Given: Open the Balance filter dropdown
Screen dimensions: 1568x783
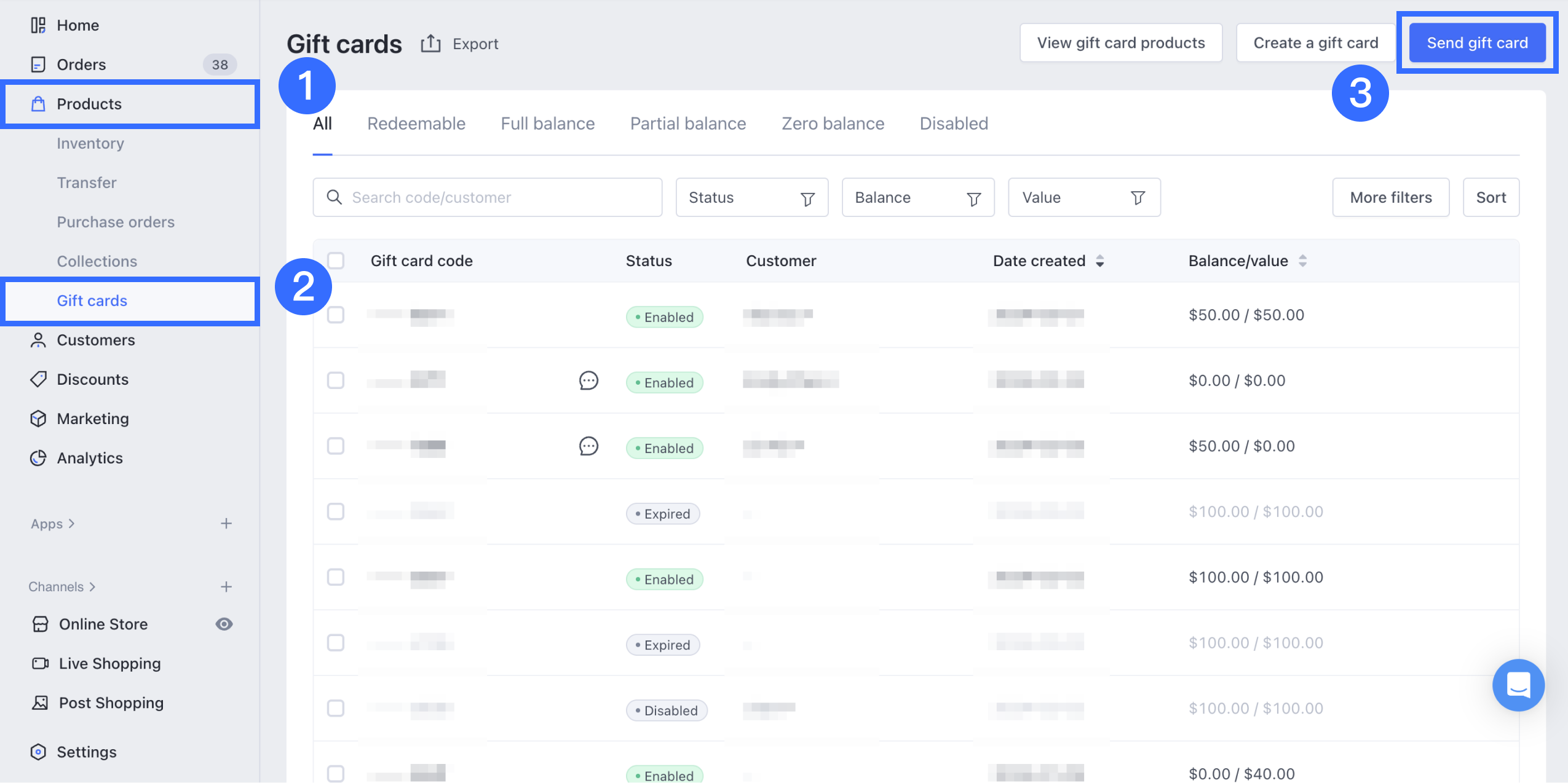Looking at the screenshot, I should coord(917,197).
